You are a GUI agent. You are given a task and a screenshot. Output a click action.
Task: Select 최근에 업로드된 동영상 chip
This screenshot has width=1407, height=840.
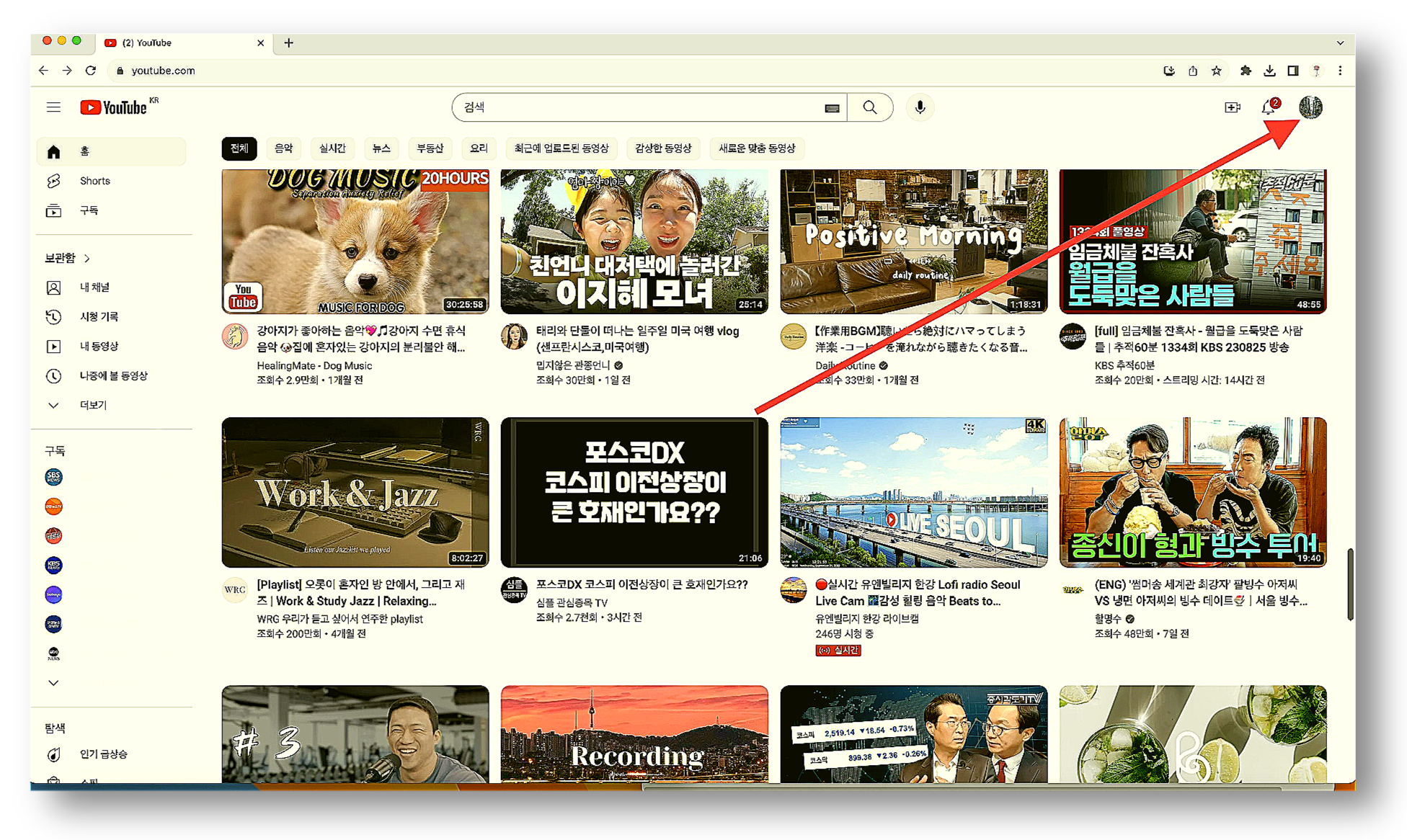coord(562,148)
